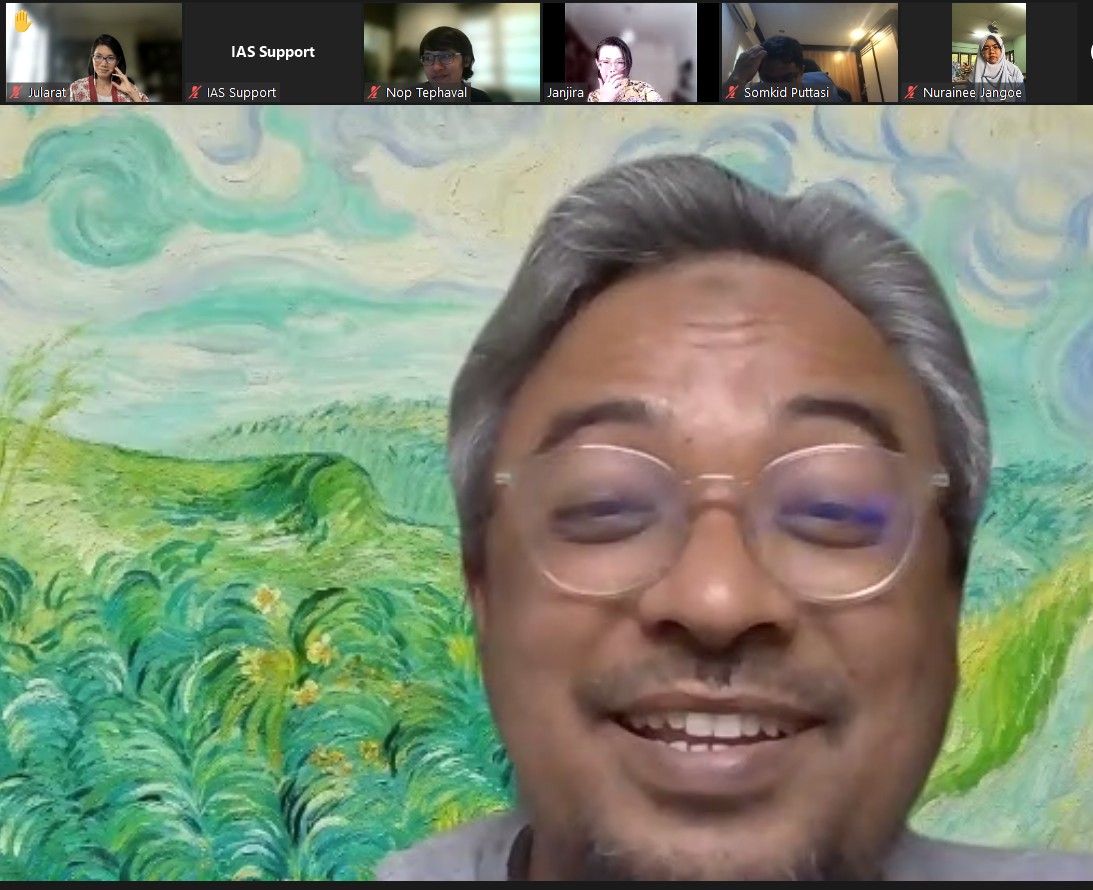
Task: Click the muted microphone icon beside Nop Tephaval
Action: click(374, 92)
